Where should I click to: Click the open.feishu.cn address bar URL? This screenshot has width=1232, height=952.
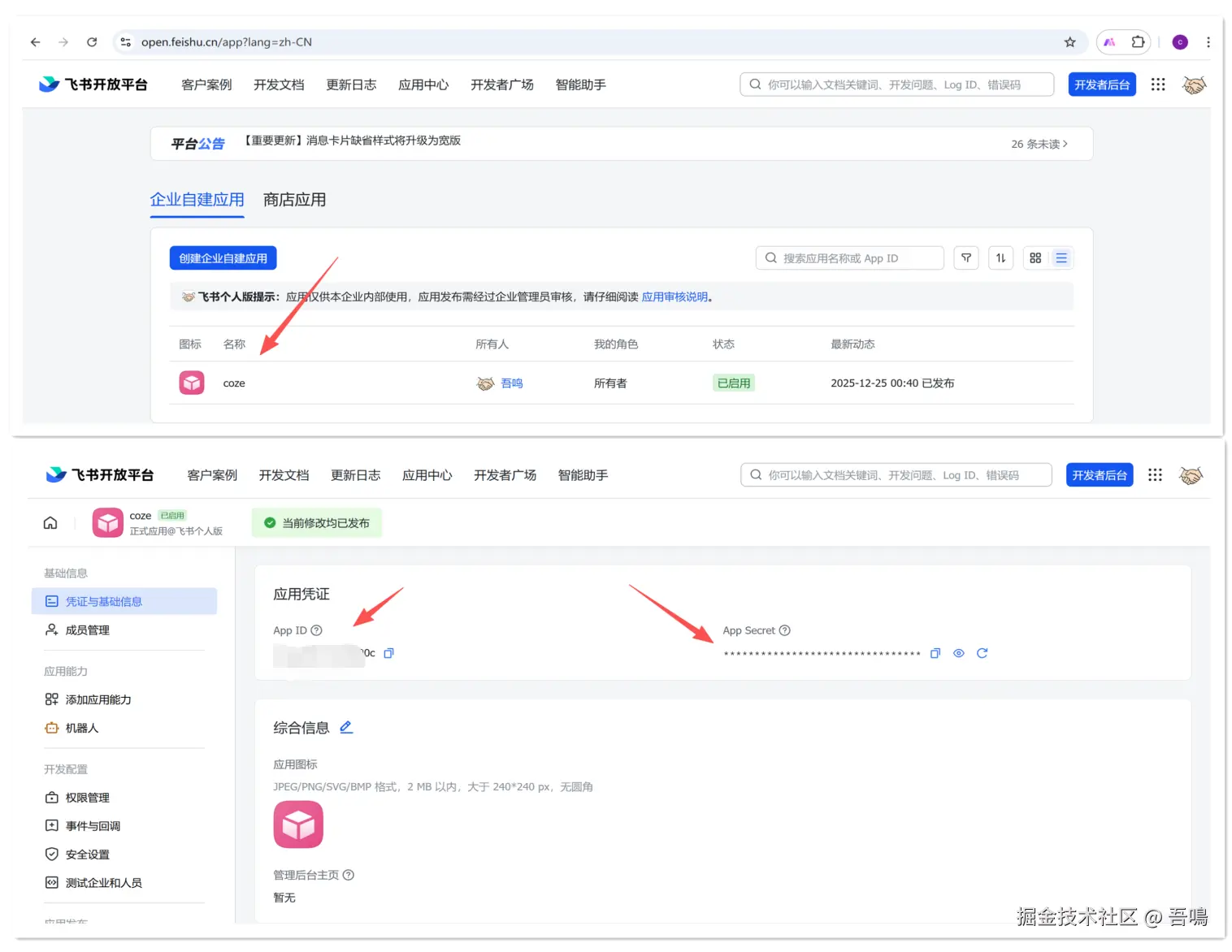coord(226,42)
